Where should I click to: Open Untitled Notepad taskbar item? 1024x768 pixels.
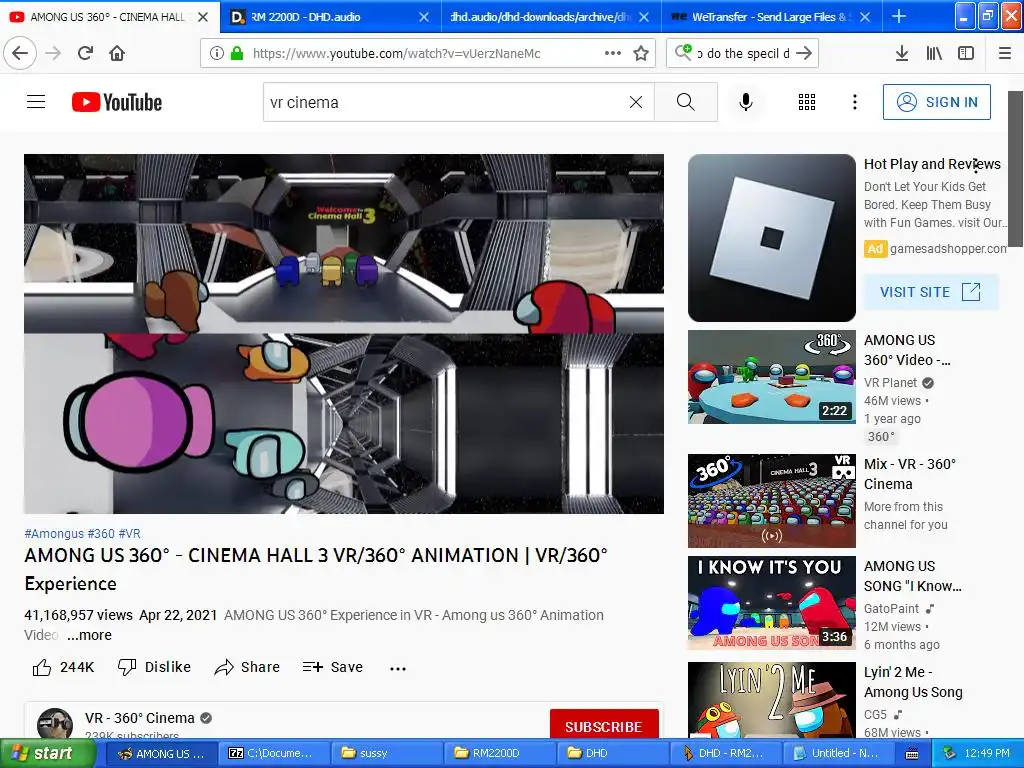point(837,754)
